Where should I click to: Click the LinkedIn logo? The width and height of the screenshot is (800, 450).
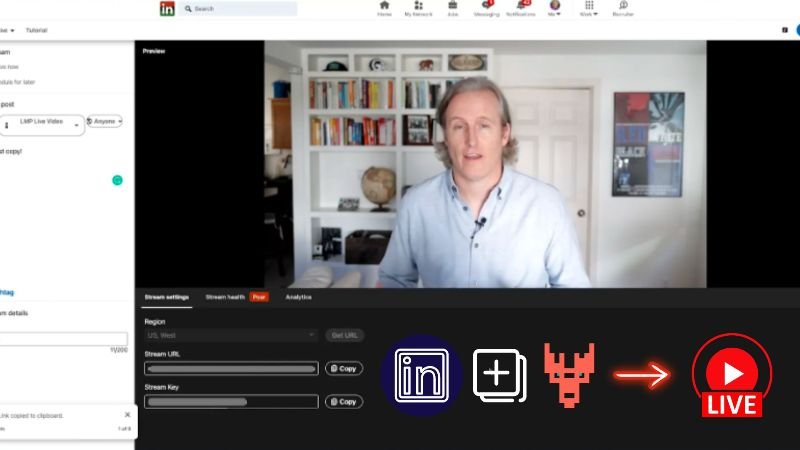(167, 9)
